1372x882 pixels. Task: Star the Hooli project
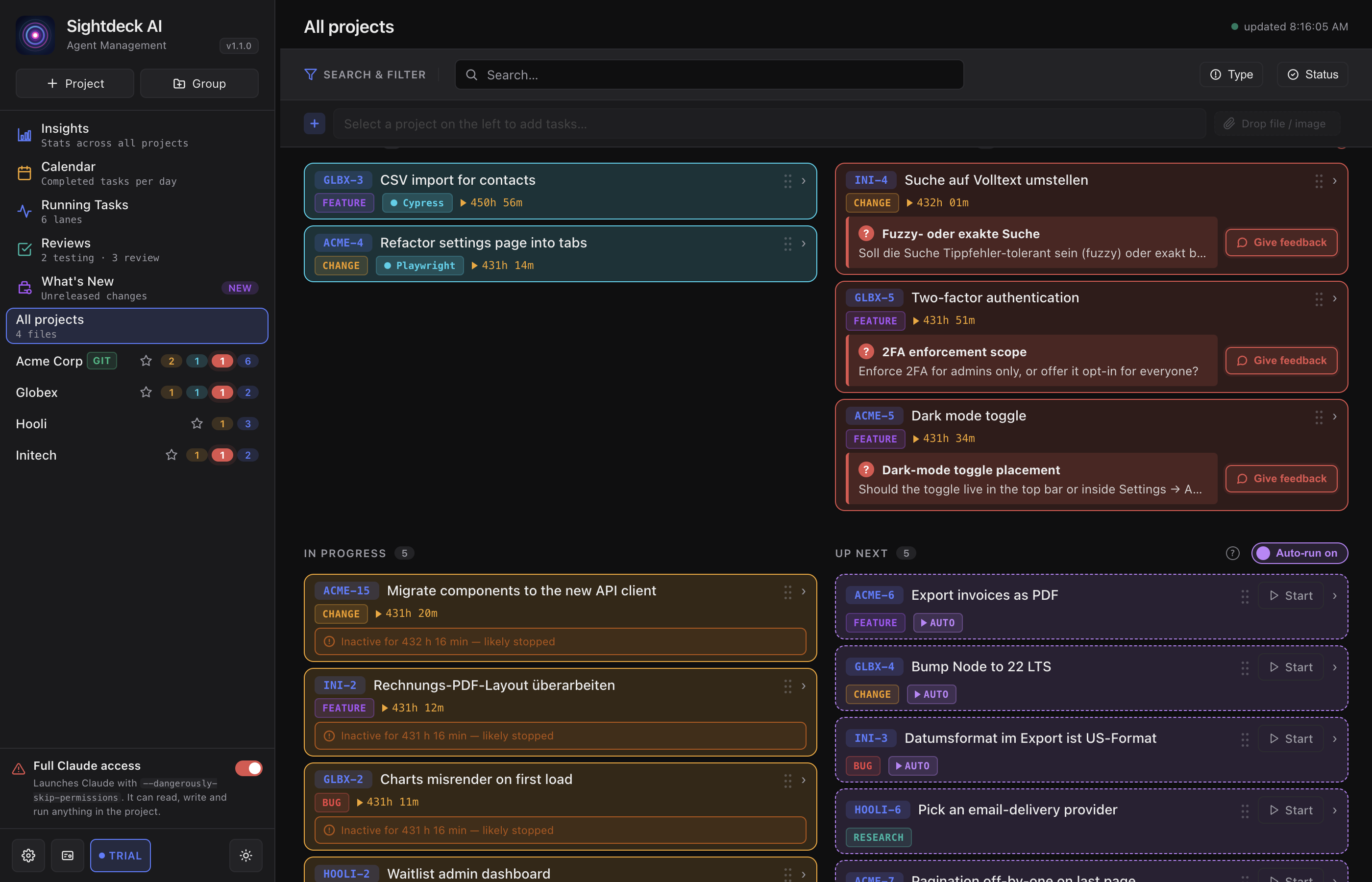pos(197,424)
